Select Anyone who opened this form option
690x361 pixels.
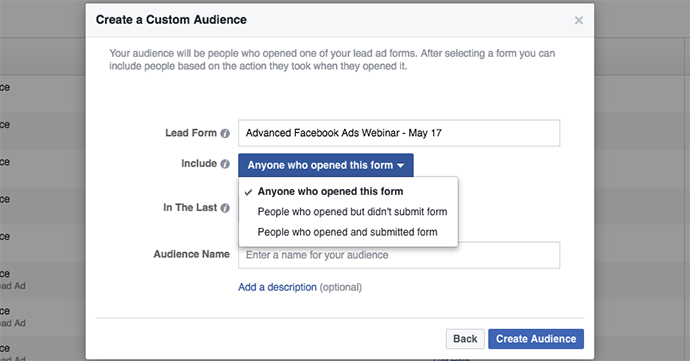pyautogui.click(x=348, y=192)
